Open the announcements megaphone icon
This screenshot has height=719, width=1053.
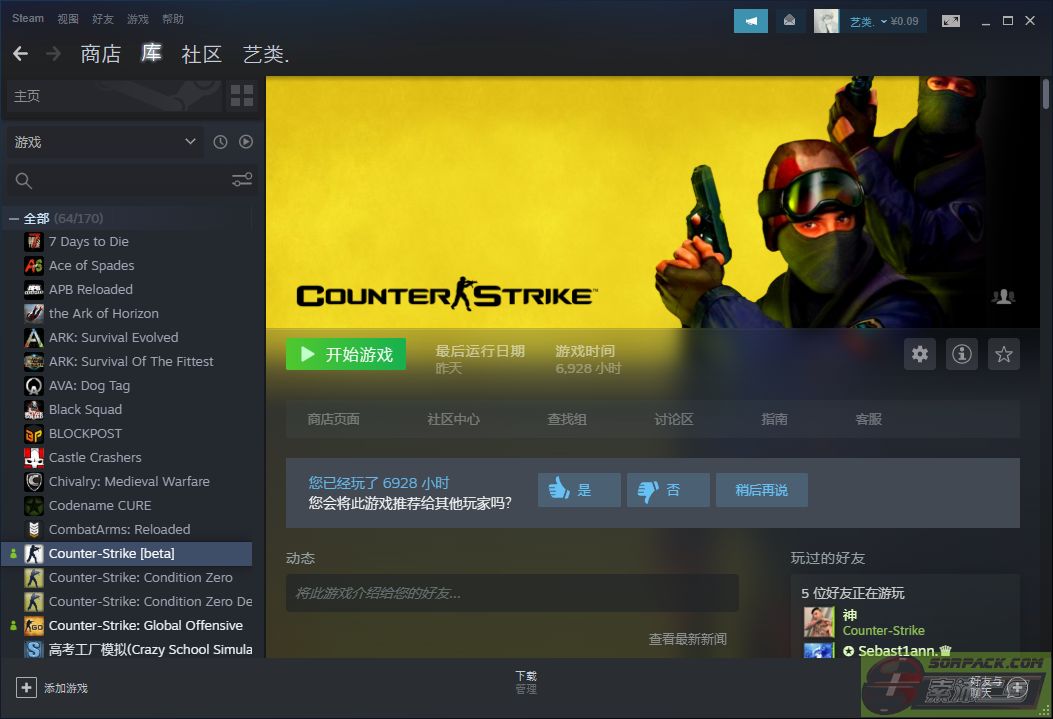[x=751, y=21]
